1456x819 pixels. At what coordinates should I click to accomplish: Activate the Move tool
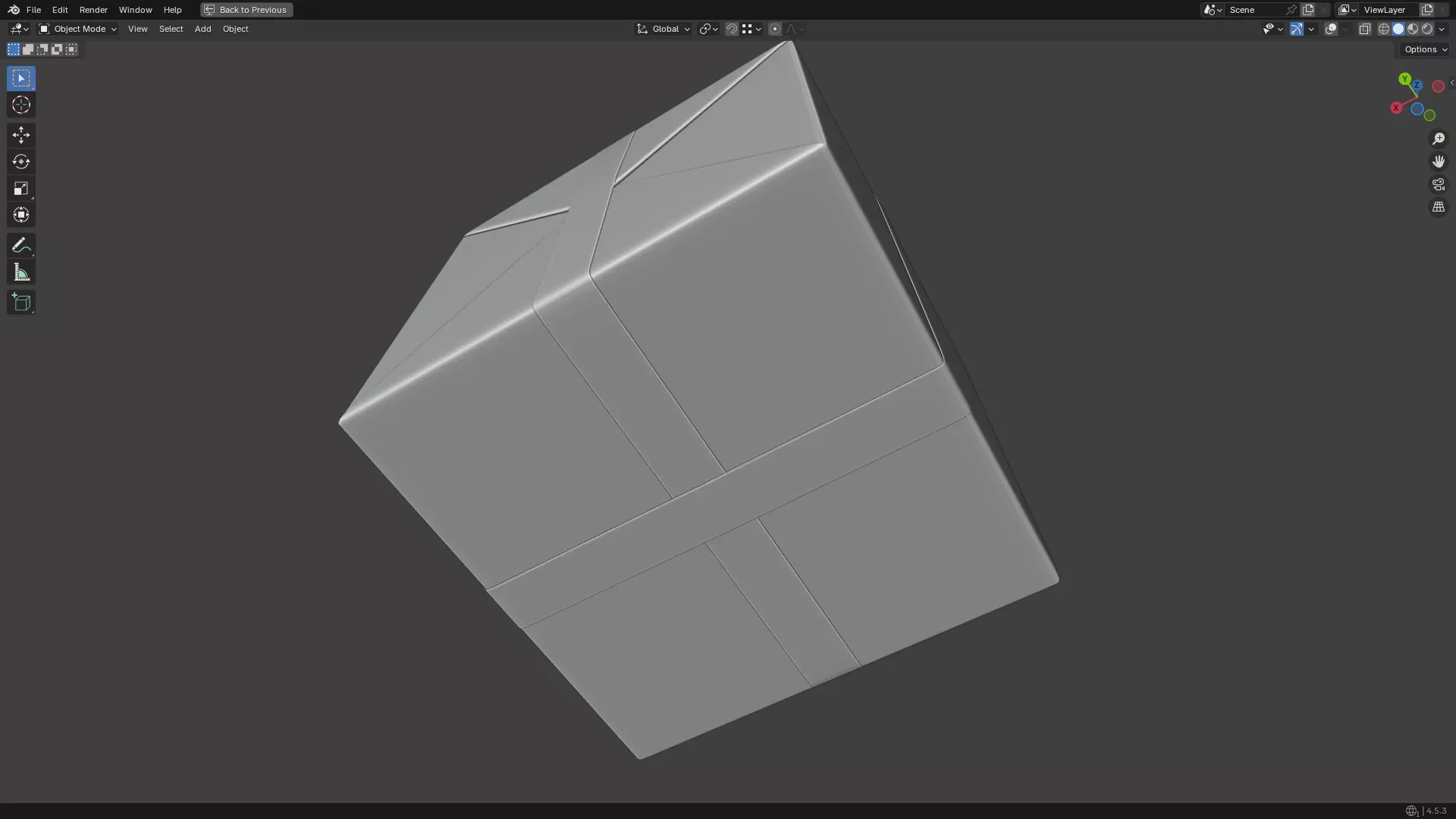coord(20,135)
